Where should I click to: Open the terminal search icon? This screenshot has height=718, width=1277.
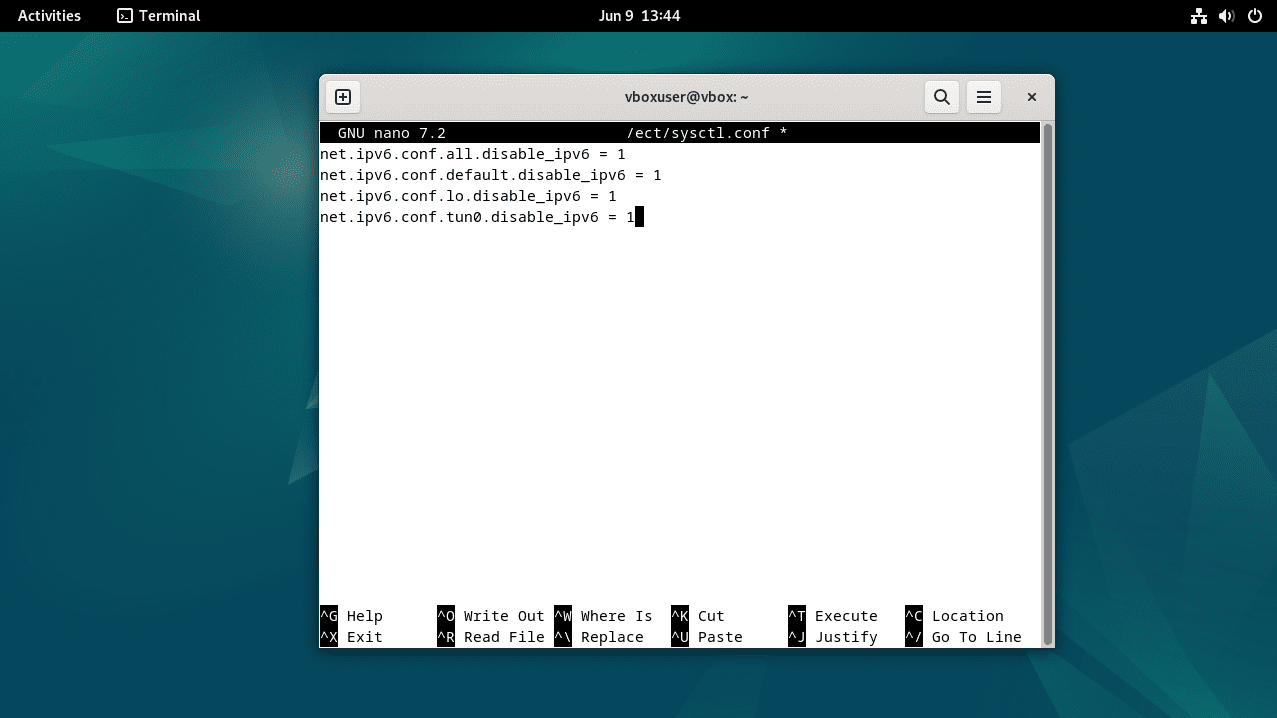coord(940,97)
